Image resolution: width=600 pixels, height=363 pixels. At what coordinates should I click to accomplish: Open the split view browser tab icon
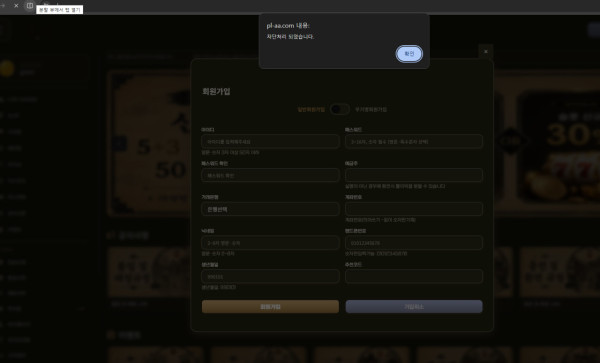pos(29,6)
